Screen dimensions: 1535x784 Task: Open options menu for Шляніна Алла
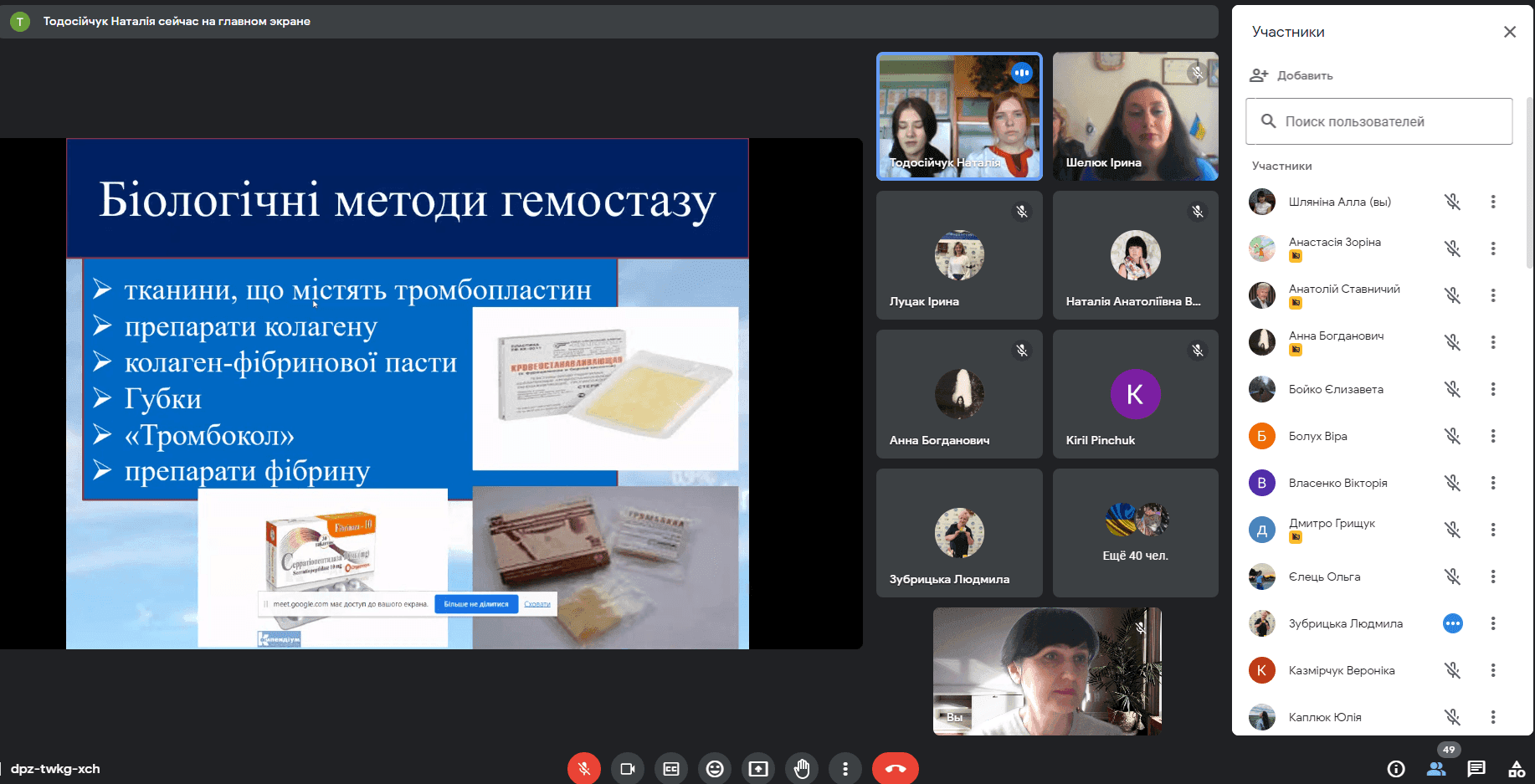click(x=1493, y=202)
